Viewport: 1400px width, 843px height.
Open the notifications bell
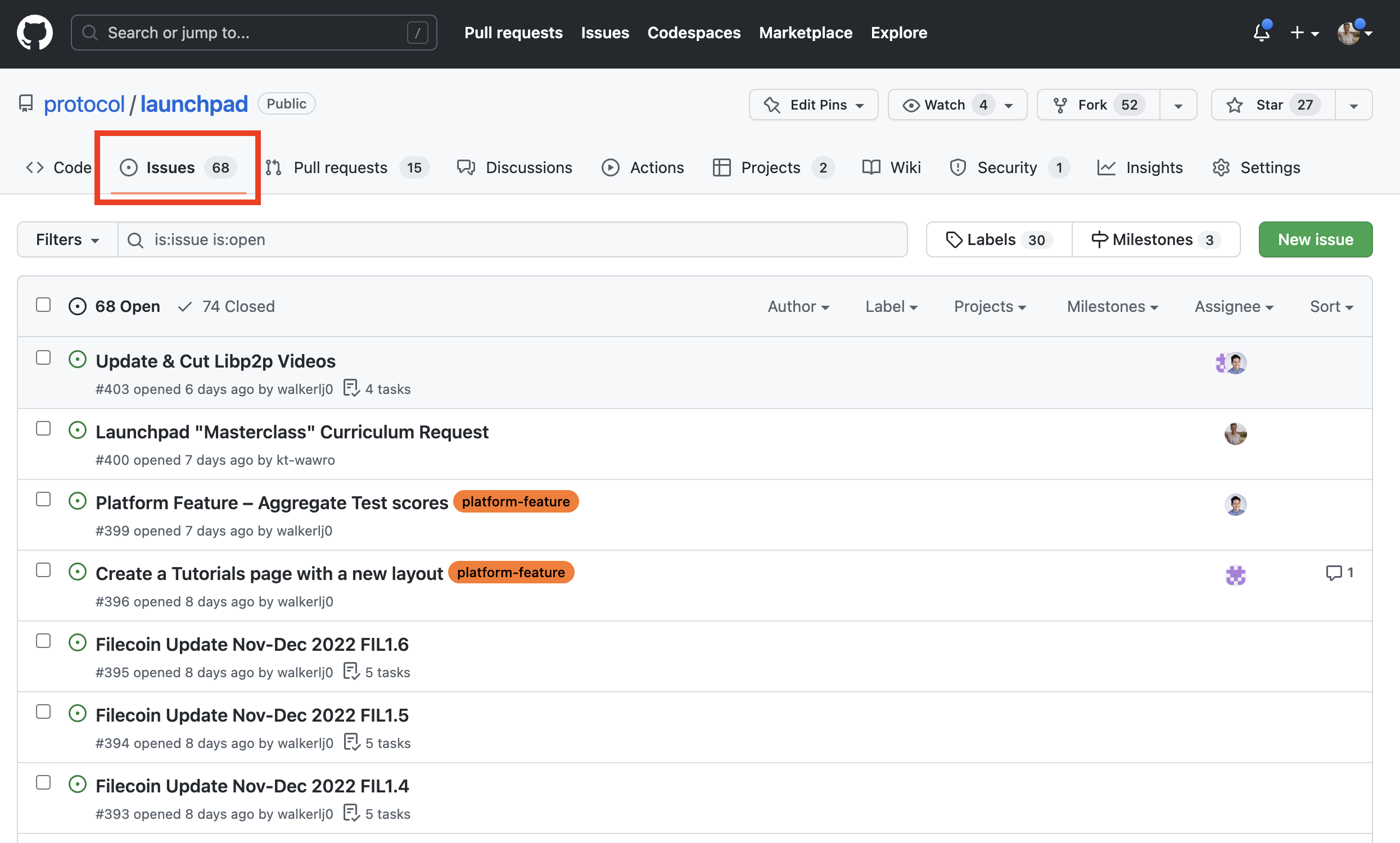1261,33
